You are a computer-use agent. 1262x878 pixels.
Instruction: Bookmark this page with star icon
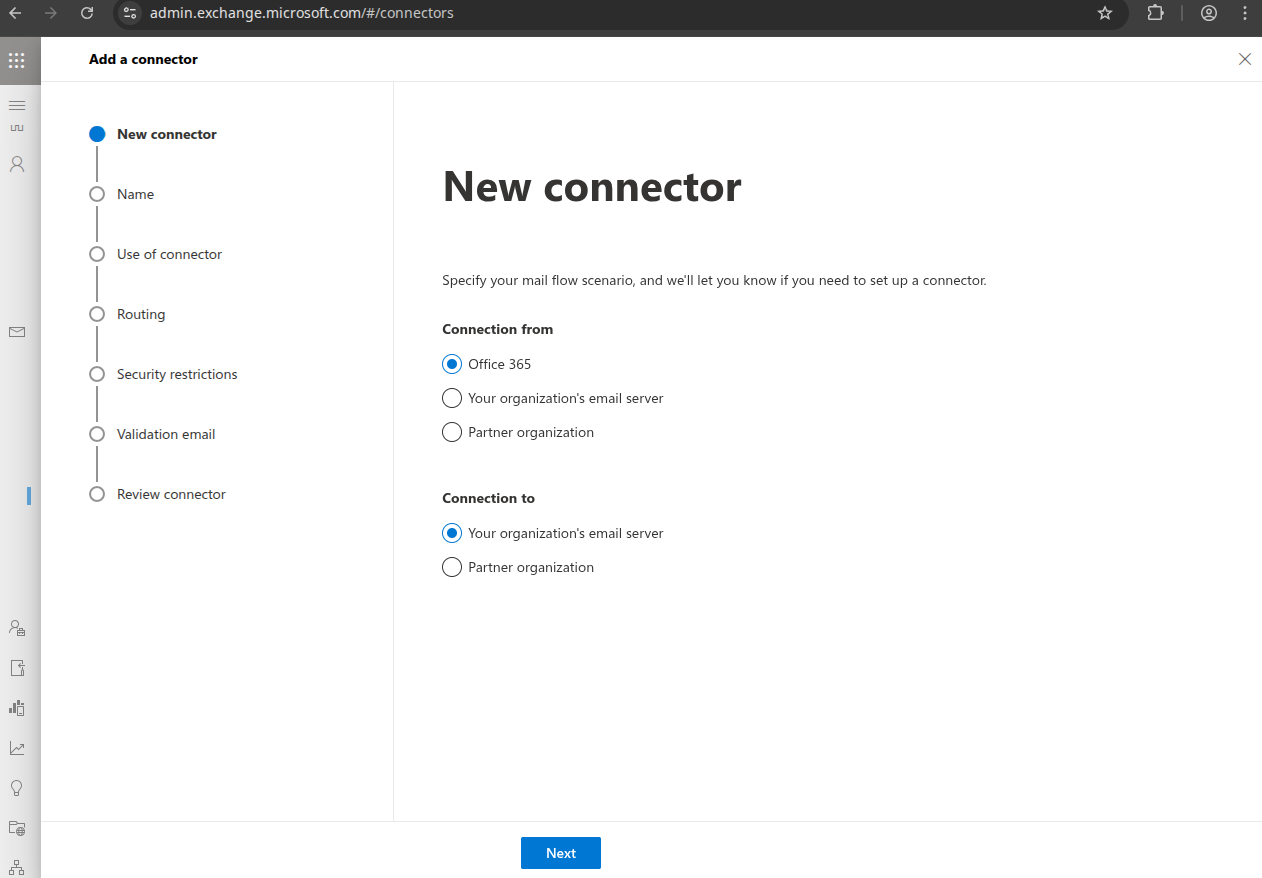coord(1105,13)
